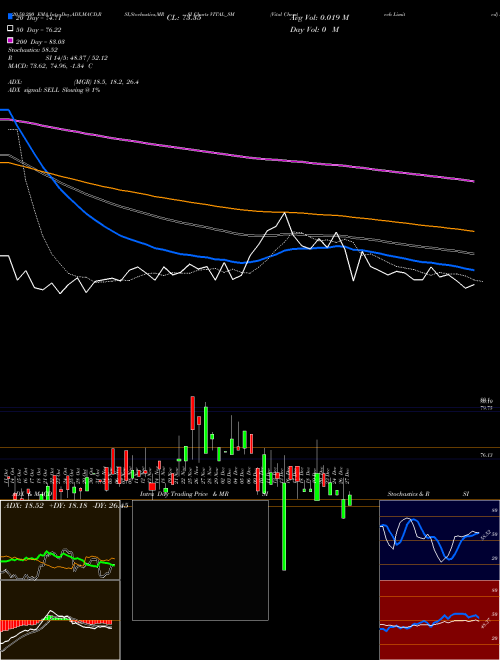Open the blue Stochastics sub-chart panel
This screenshot has width=500, height=660.
pos(439,540)
